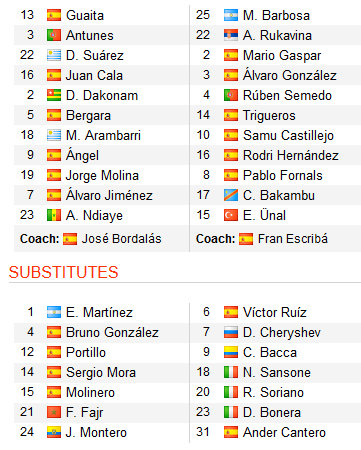Click the Ecuador flag beside J. Montero

point(54,432)
